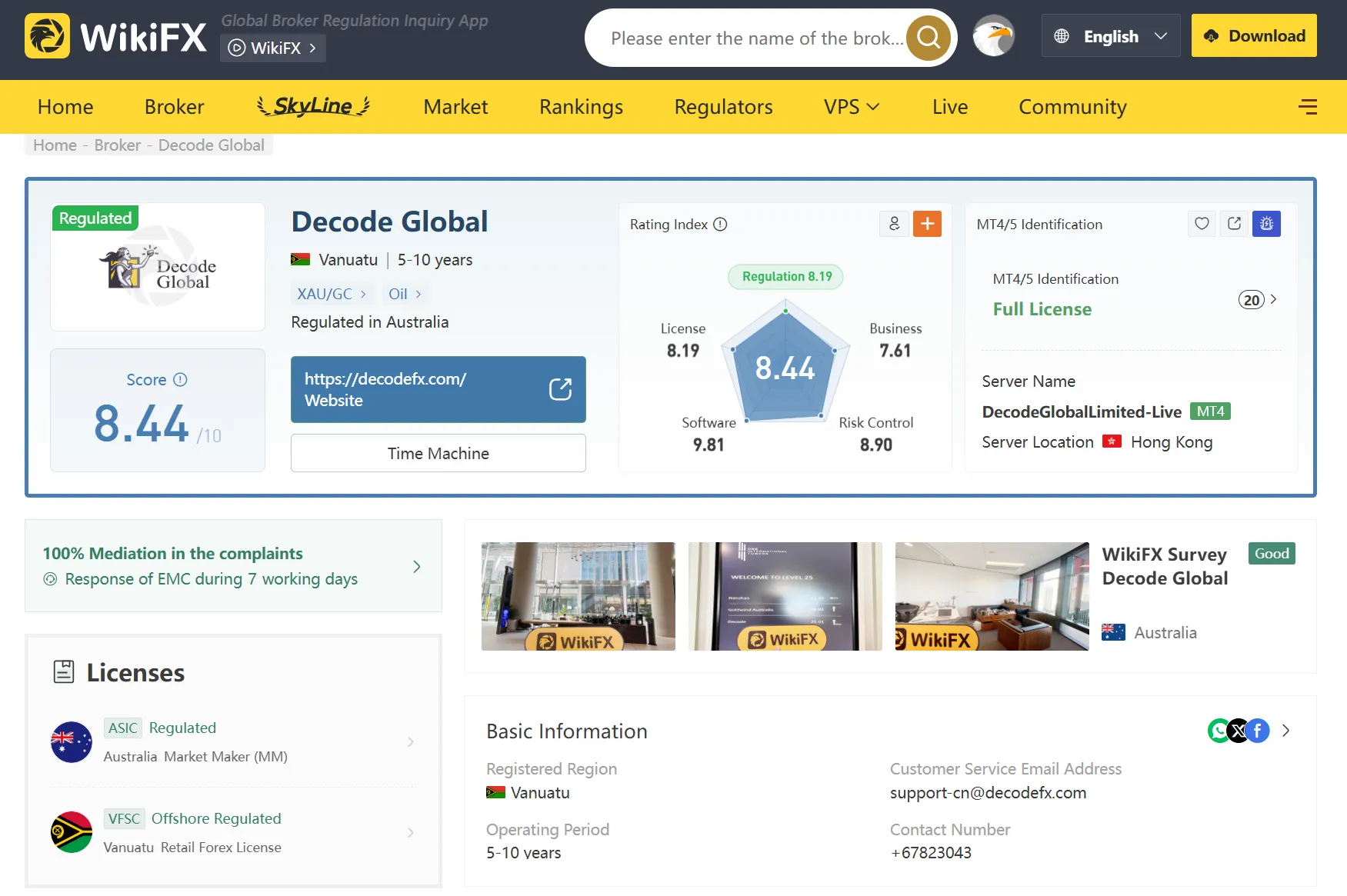Click the user icon in Rating Index
1347x896 pixels.
894,224
